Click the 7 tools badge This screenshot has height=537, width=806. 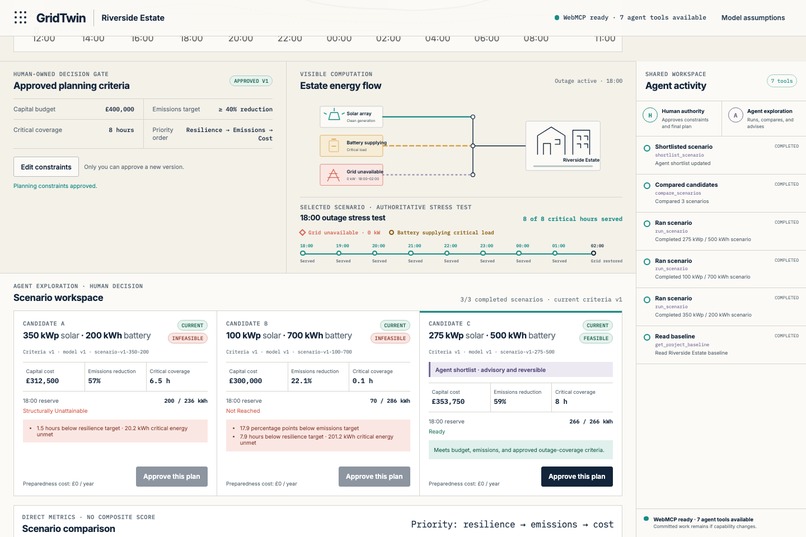click(x=782, y=81)
